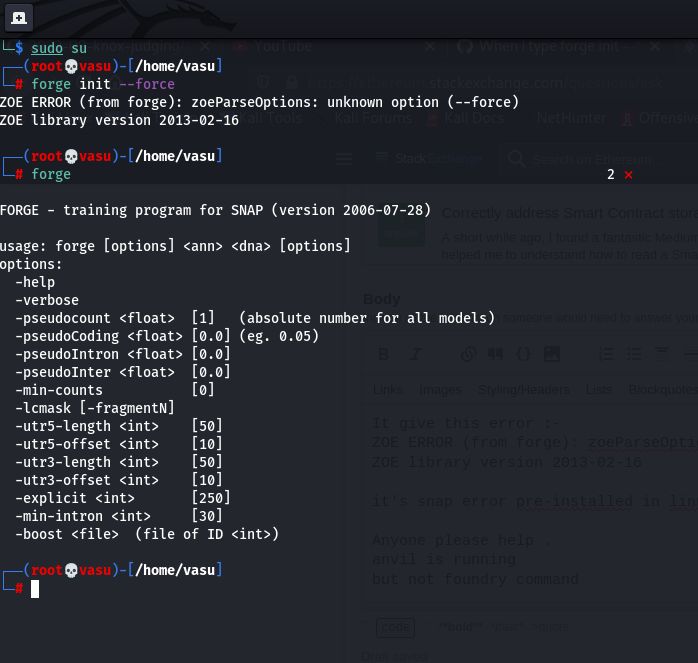Select the Lists help tab in editor

tap(599, 390)
